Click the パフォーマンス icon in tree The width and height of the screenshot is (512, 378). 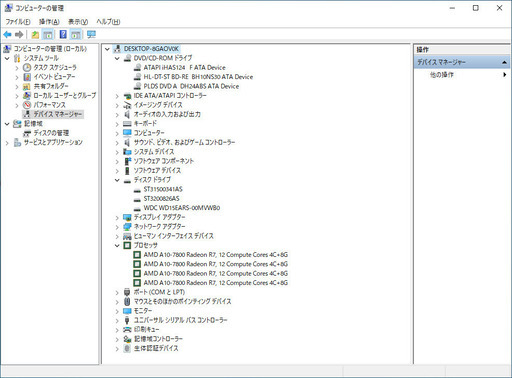coord(27,105)
